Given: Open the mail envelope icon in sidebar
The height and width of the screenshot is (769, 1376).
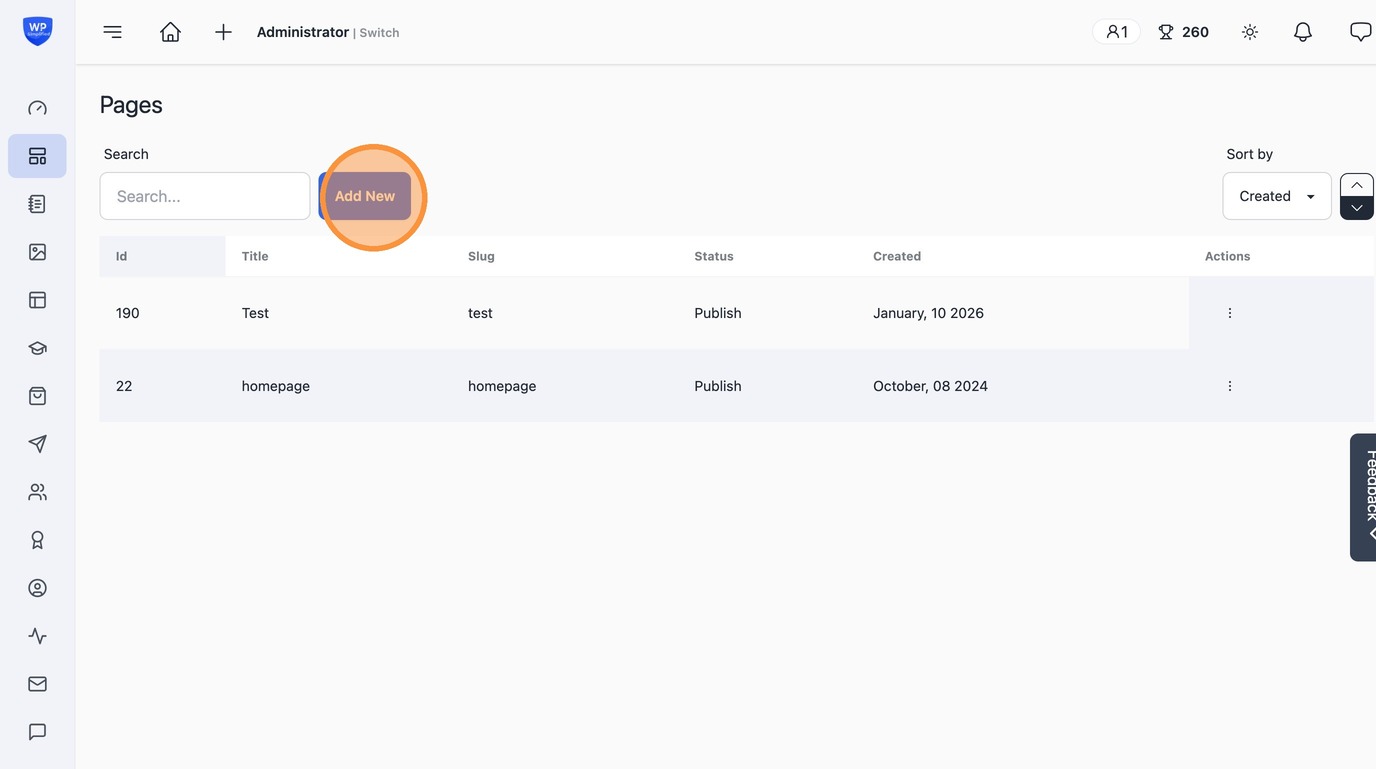Looking at the screenshot, I should pyautogui.click(x=37, y=684).
